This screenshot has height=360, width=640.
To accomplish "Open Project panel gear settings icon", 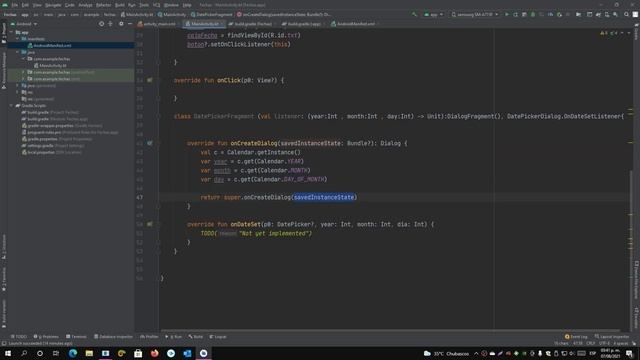I will (x=121, y=24).
